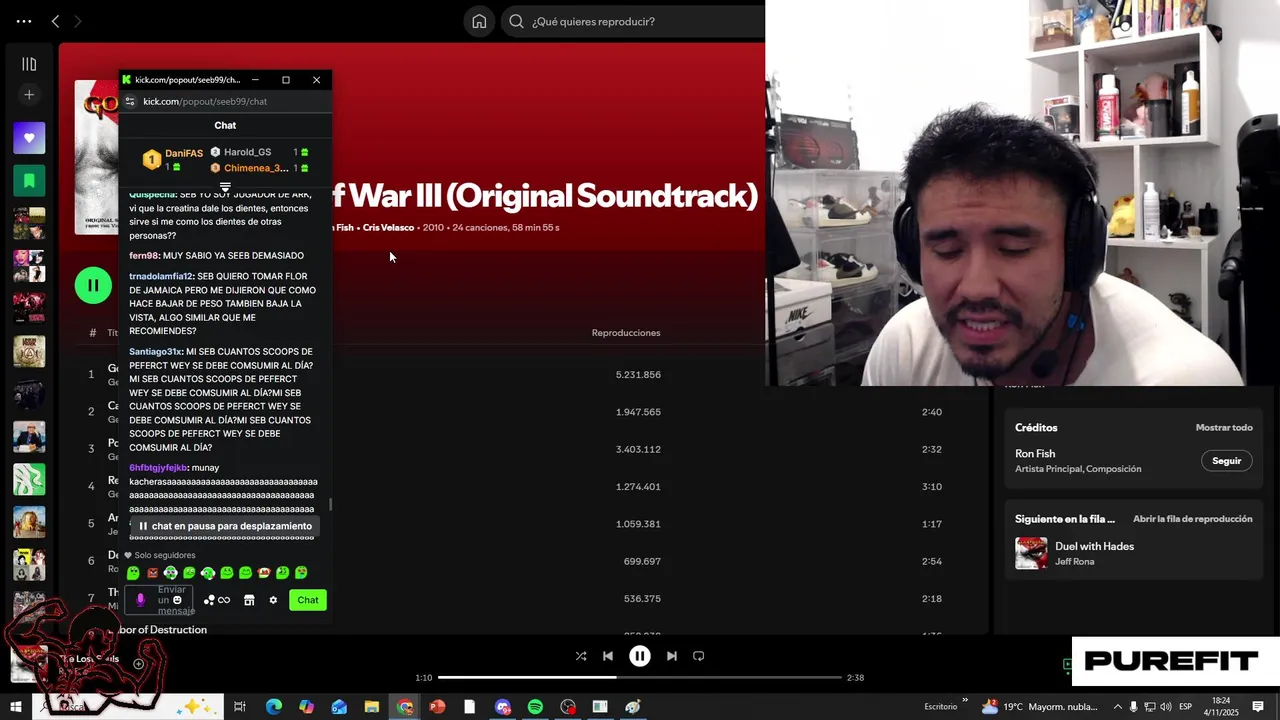Collapse the leaderboard handle in Kick chat
This screenshot has height=720, width=1280.
(x=225, y=187)
